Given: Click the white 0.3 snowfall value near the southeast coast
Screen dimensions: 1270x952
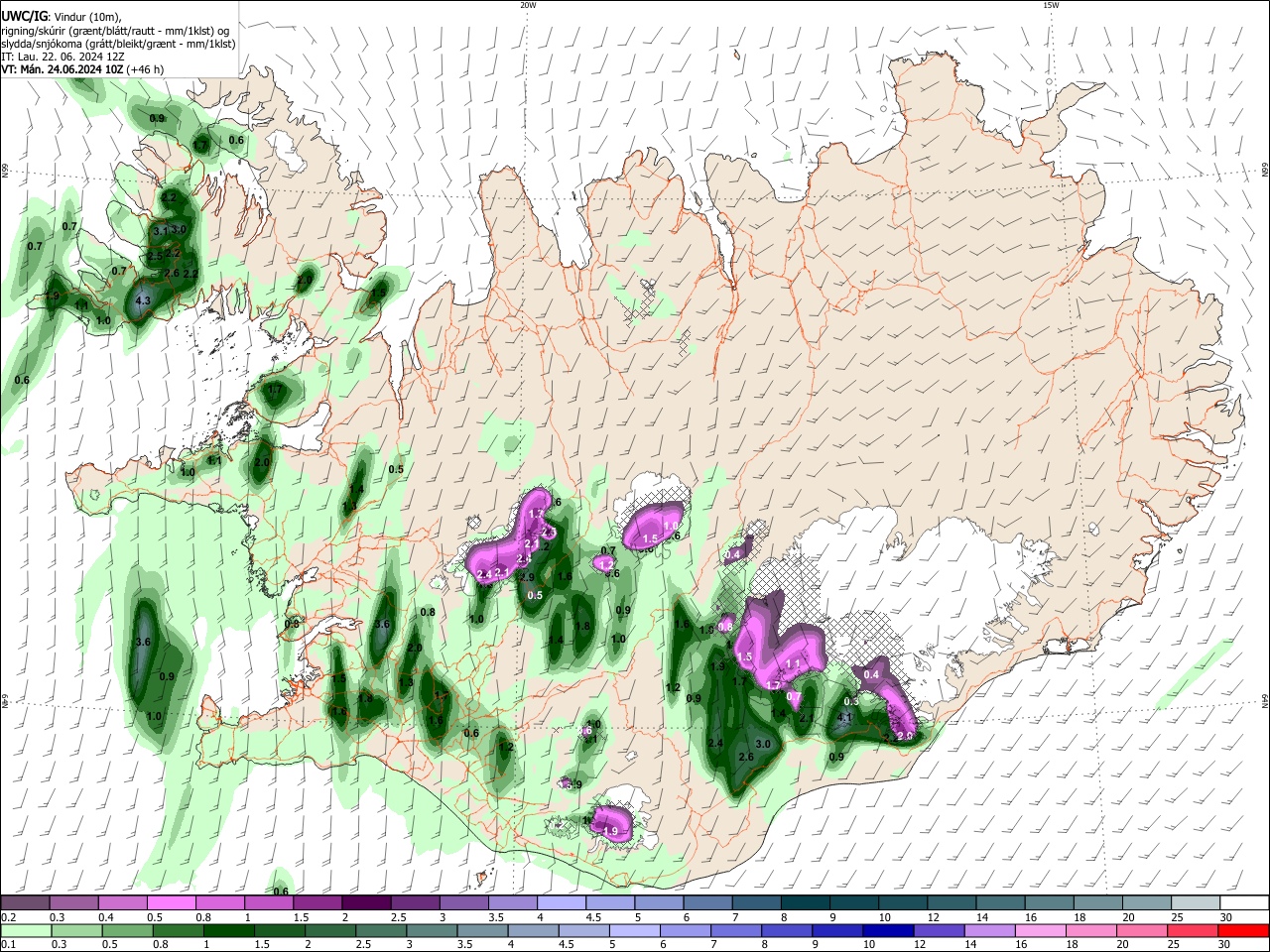Looking at the screenshot, I should tap(850, 701).
